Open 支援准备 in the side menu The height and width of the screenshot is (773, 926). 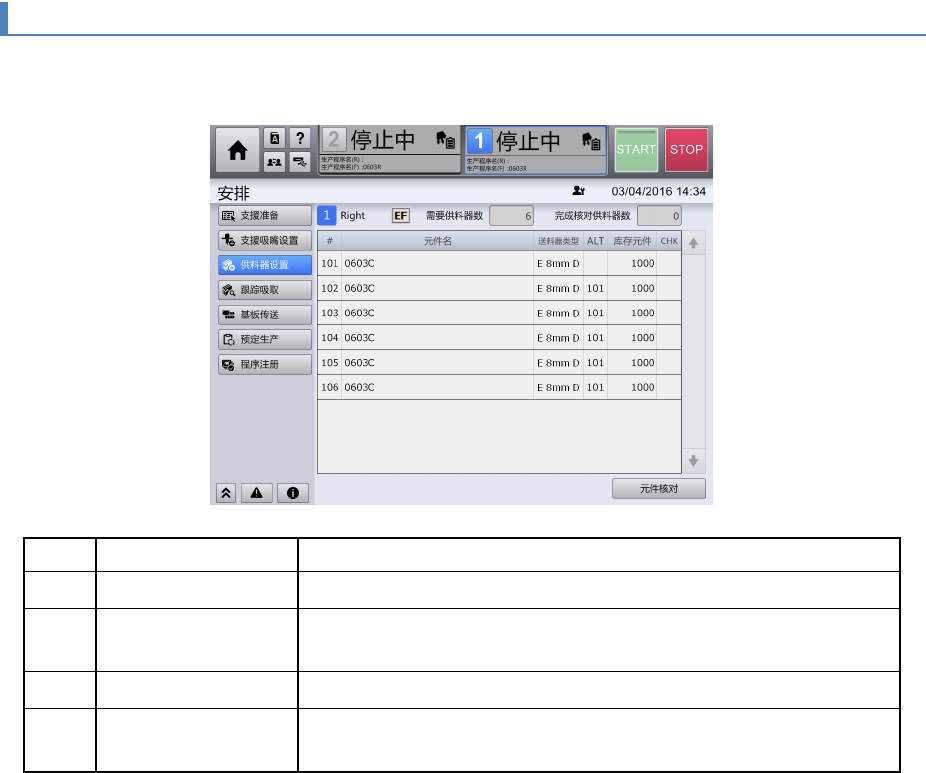point(265,216)
